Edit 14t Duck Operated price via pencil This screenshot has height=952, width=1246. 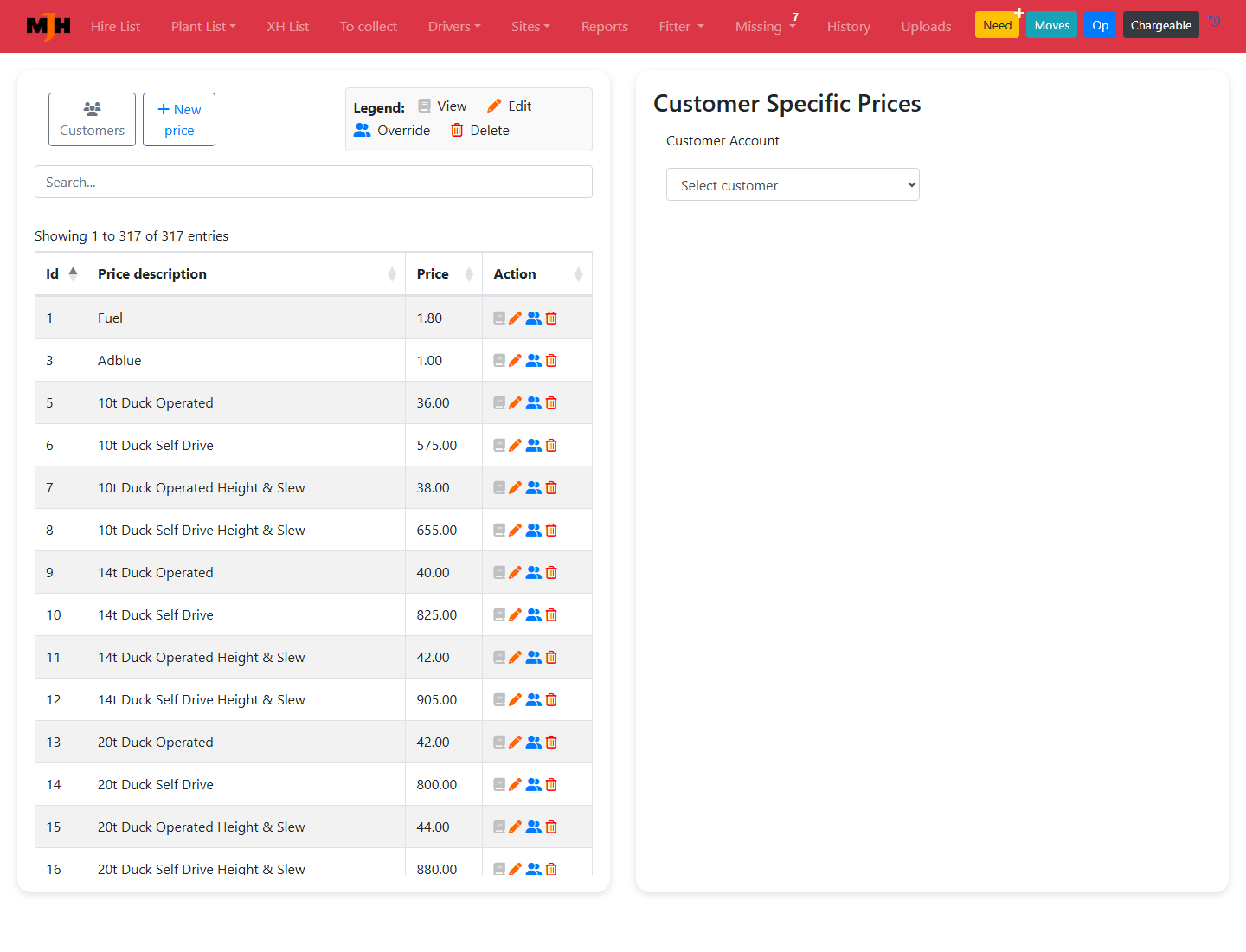tap(516, 572)
